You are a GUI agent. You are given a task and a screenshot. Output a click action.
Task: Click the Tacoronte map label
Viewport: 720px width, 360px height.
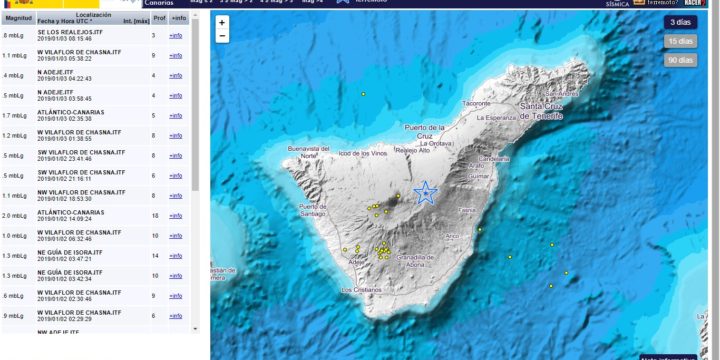coord(477,104)
